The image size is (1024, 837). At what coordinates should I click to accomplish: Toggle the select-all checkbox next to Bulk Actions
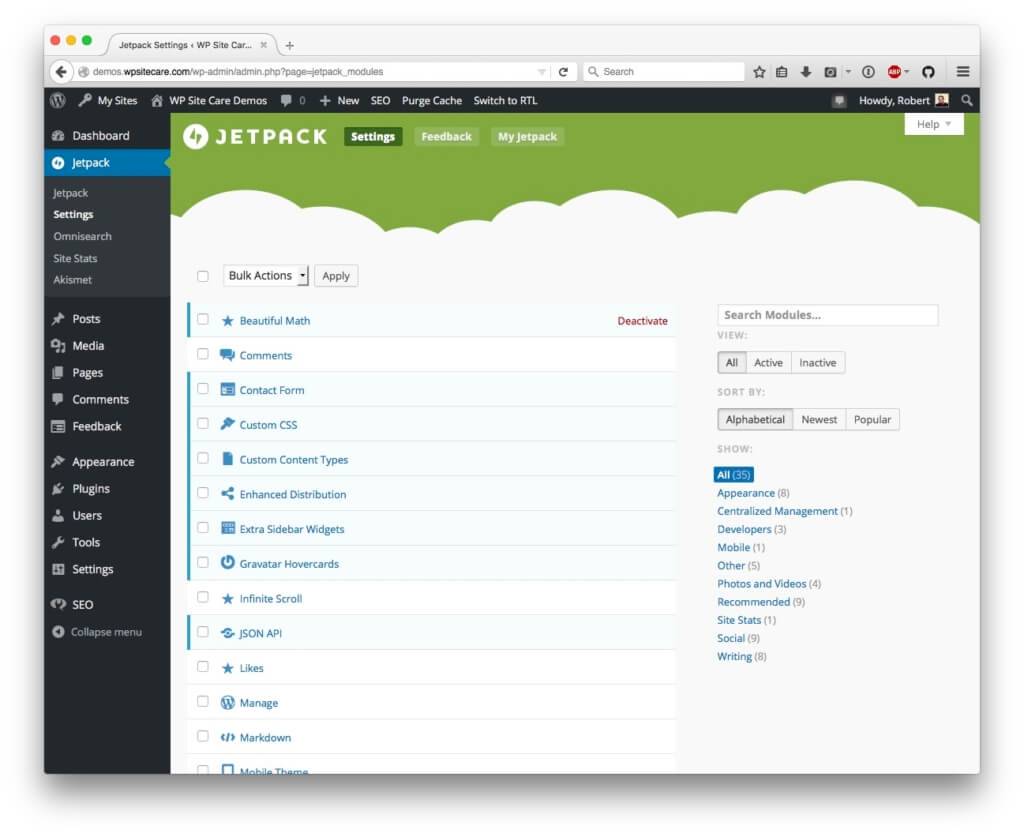coord(203,276)
